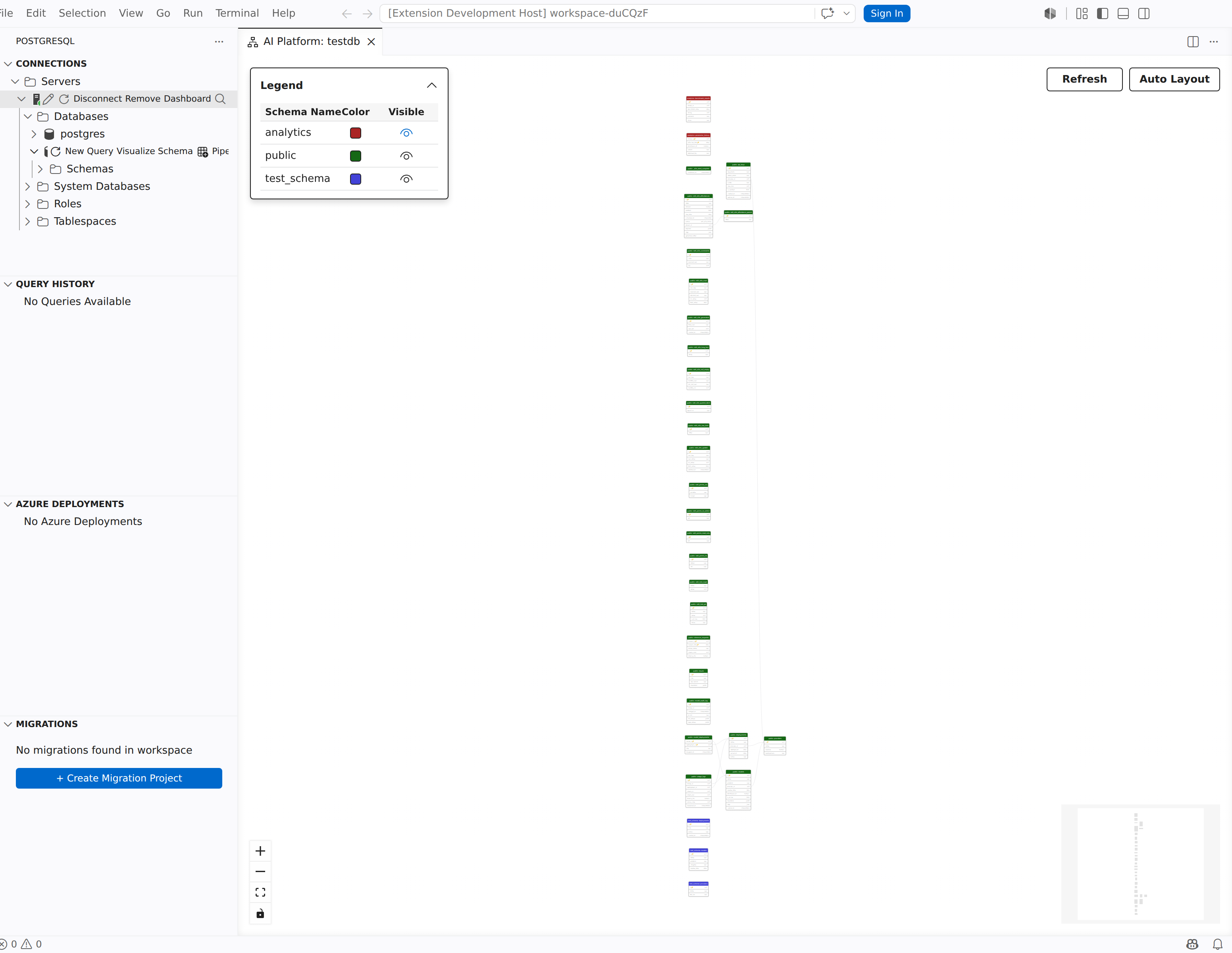1232x953 pixels.
Task: Collapse the Legend panel
Action: point(431,85)
